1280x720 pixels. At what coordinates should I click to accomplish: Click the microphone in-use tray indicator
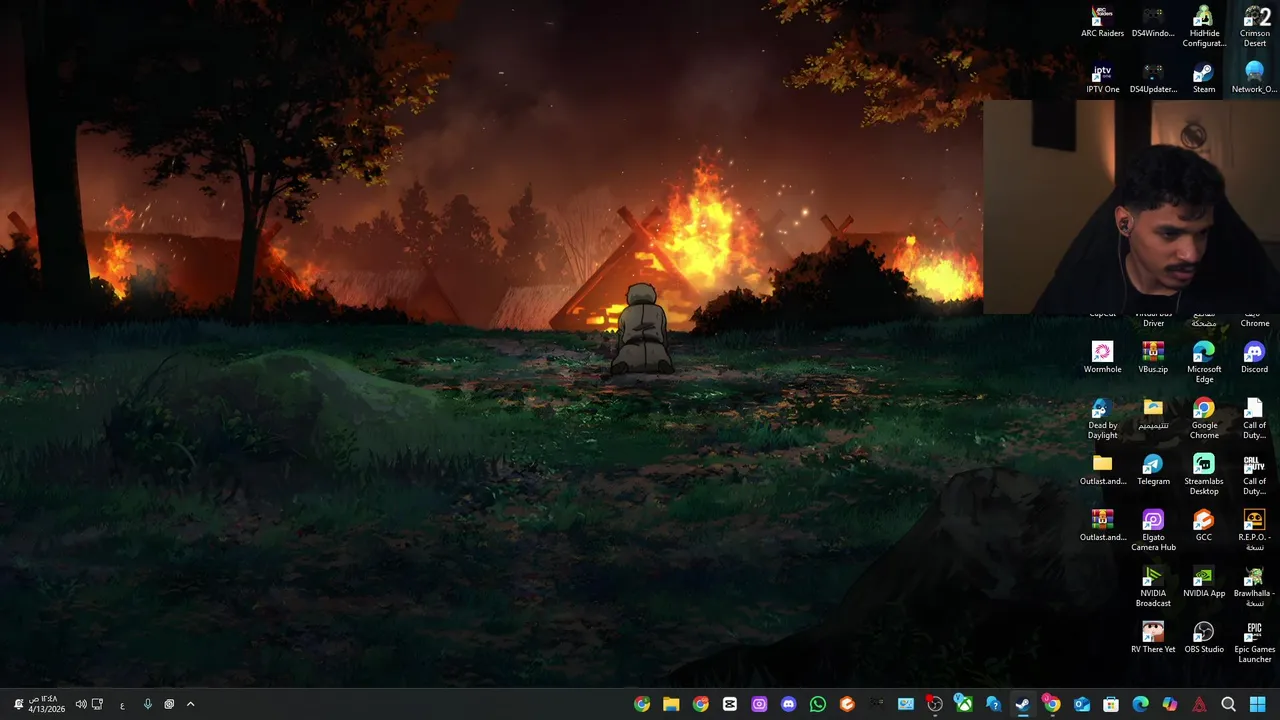(147, 704)
